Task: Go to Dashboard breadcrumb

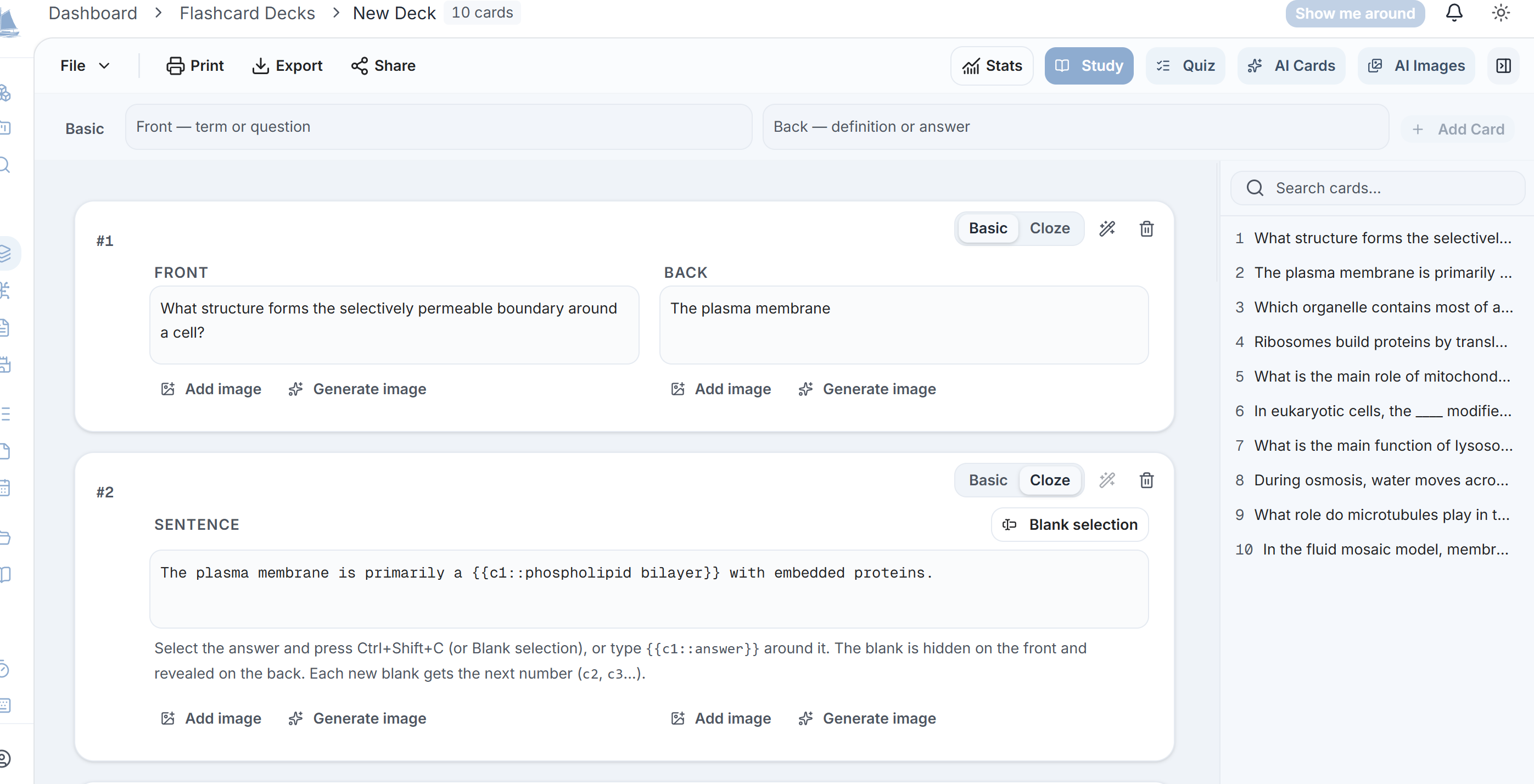Action: coord(93,13)
